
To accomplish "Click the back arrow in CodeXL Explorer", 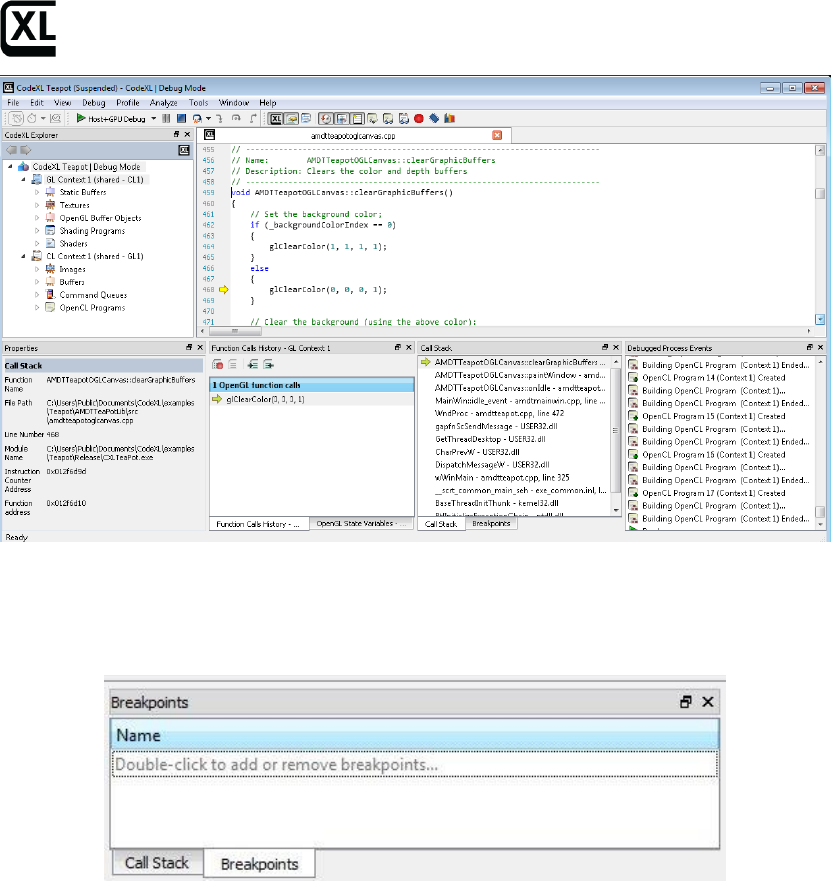I will point(11,150).
